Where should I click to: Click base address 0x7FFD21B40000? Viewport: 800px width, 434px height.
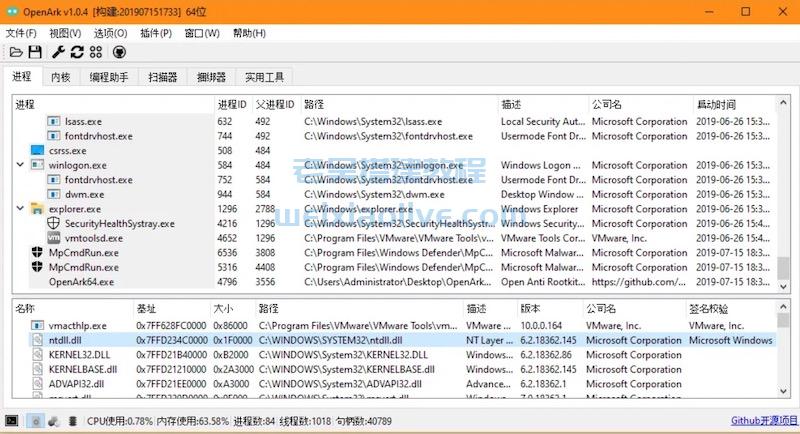pos(171,355)
